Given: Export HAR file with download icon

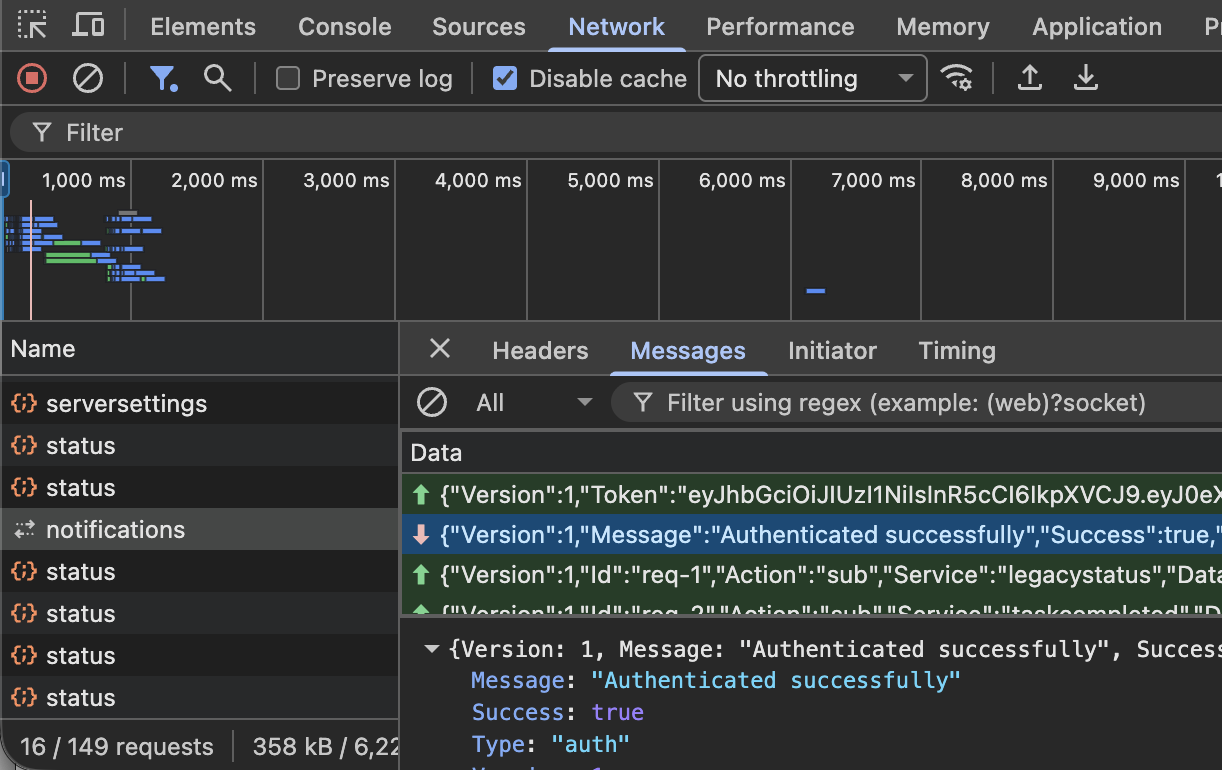Looking at the screenshot, I should point(1085,78).
